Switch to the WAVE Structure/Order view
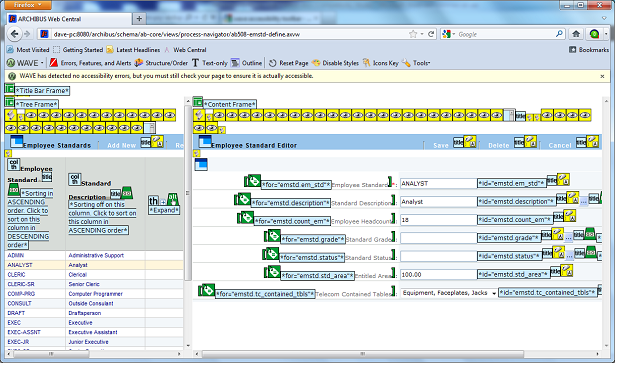This screenshot has width=618, height=365. click(161, 63)
